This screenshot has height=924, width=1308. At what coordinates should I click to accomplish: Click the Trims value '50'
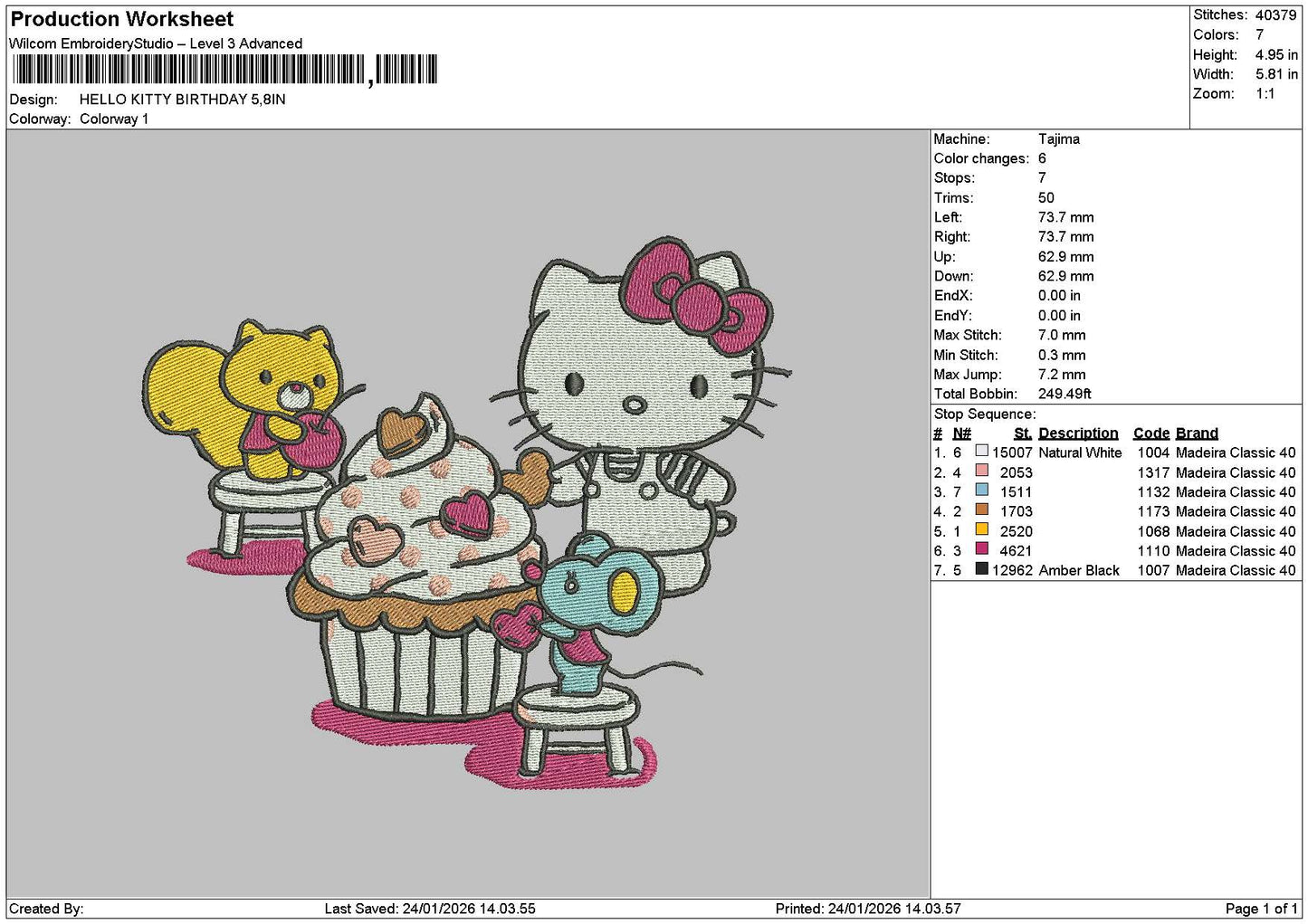click(1046, 198)
